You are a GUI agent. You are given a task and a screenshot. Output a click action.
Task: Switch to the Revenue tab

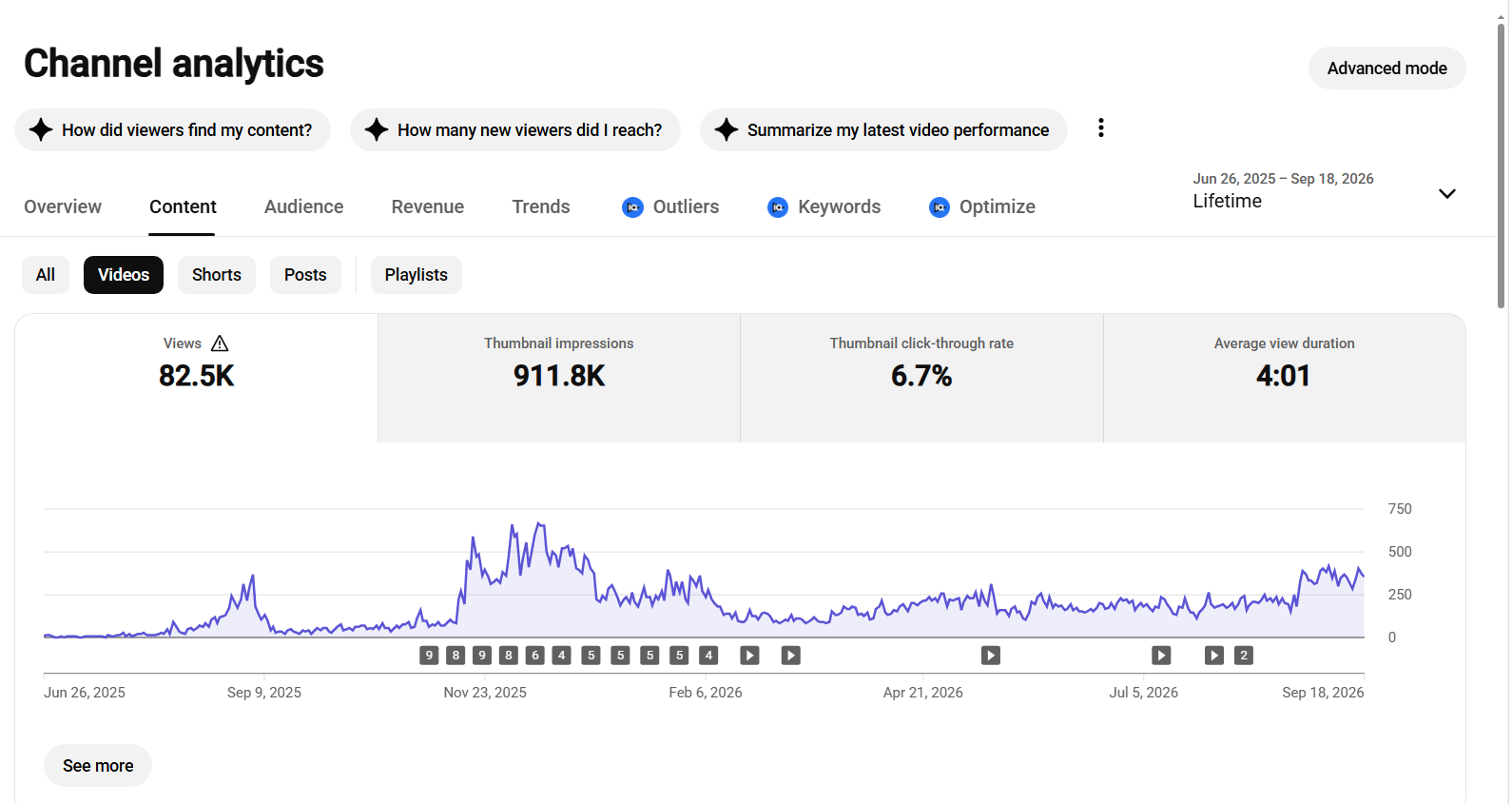coord(428,206)
